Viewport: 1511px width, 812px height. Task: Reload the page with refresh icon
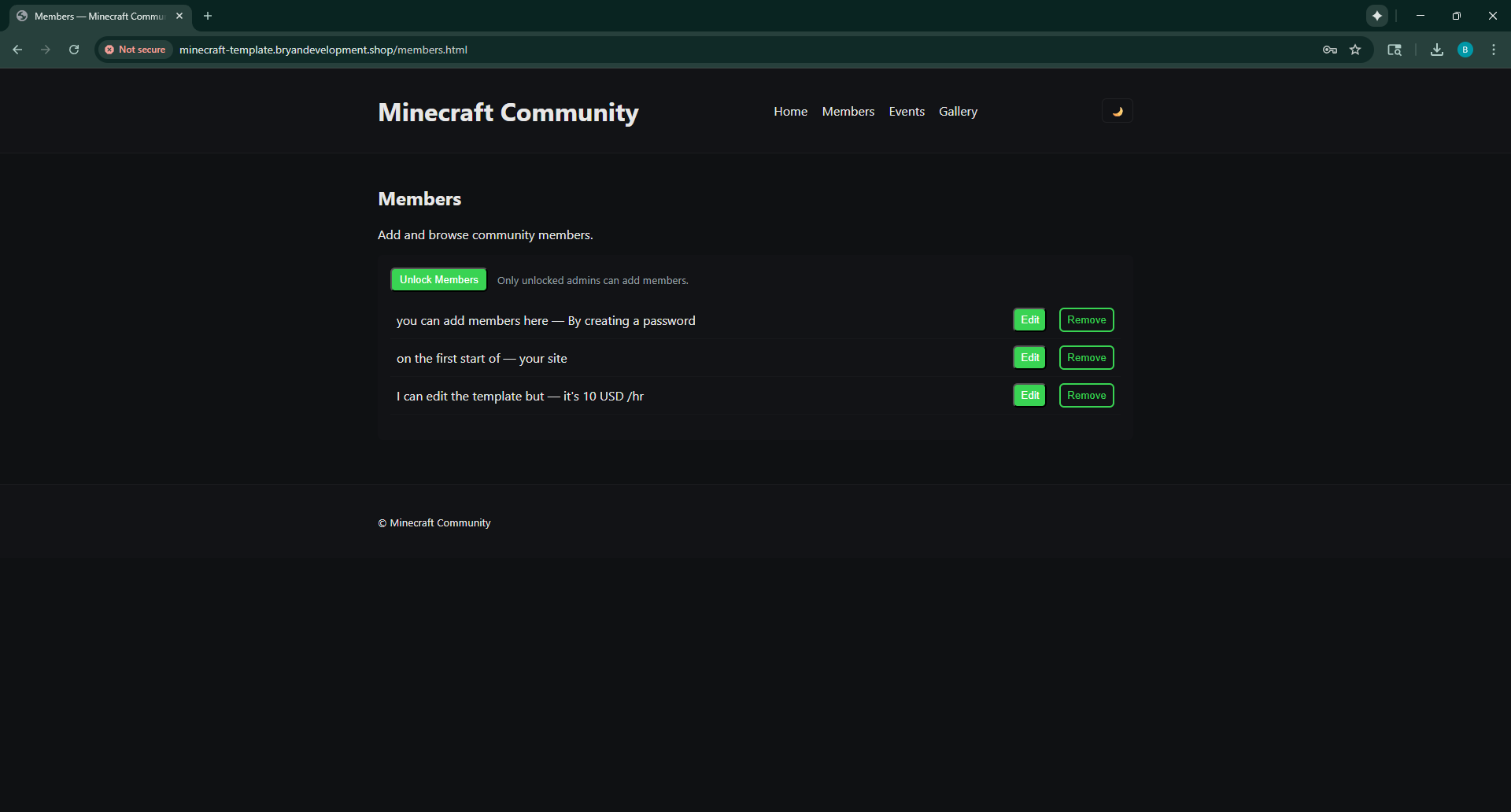tap(74, 50)
